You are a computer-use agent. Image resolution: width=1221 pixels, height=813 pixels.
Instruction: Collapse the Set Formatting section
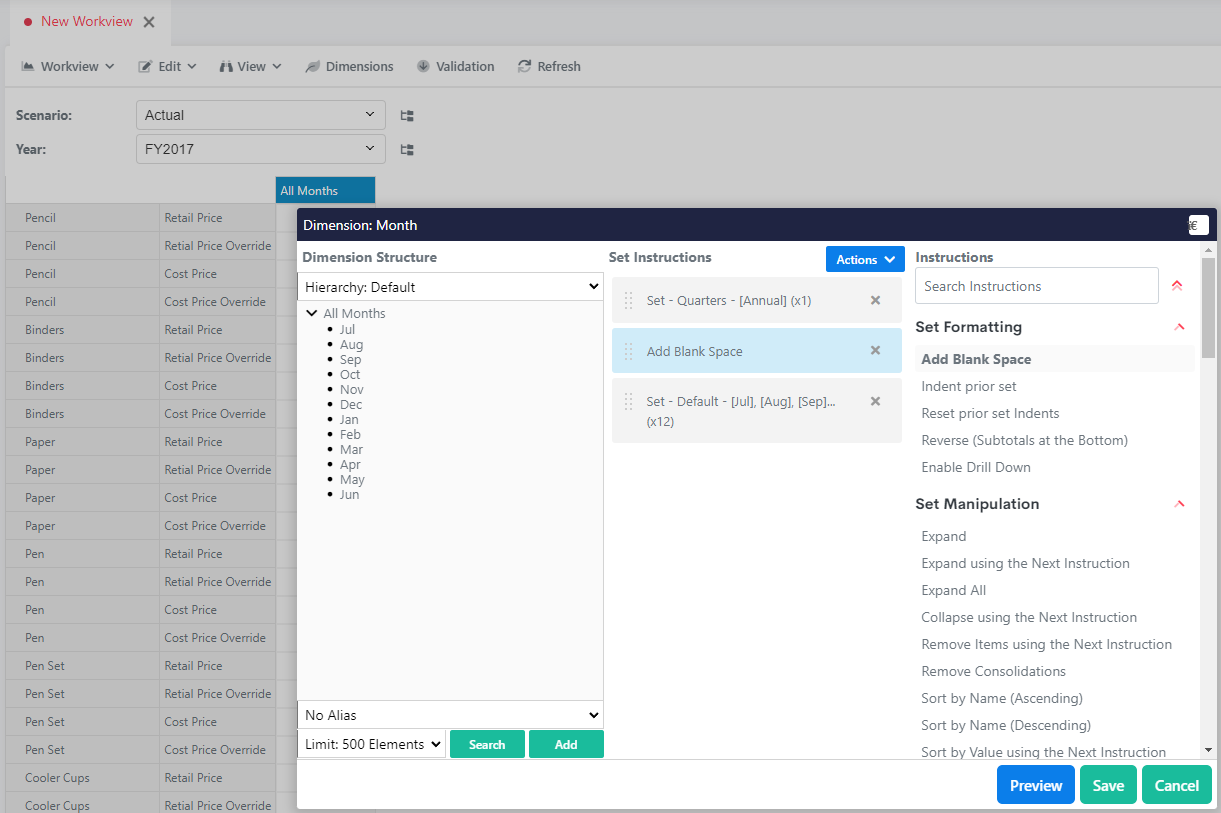click(x=1179, y=327)
